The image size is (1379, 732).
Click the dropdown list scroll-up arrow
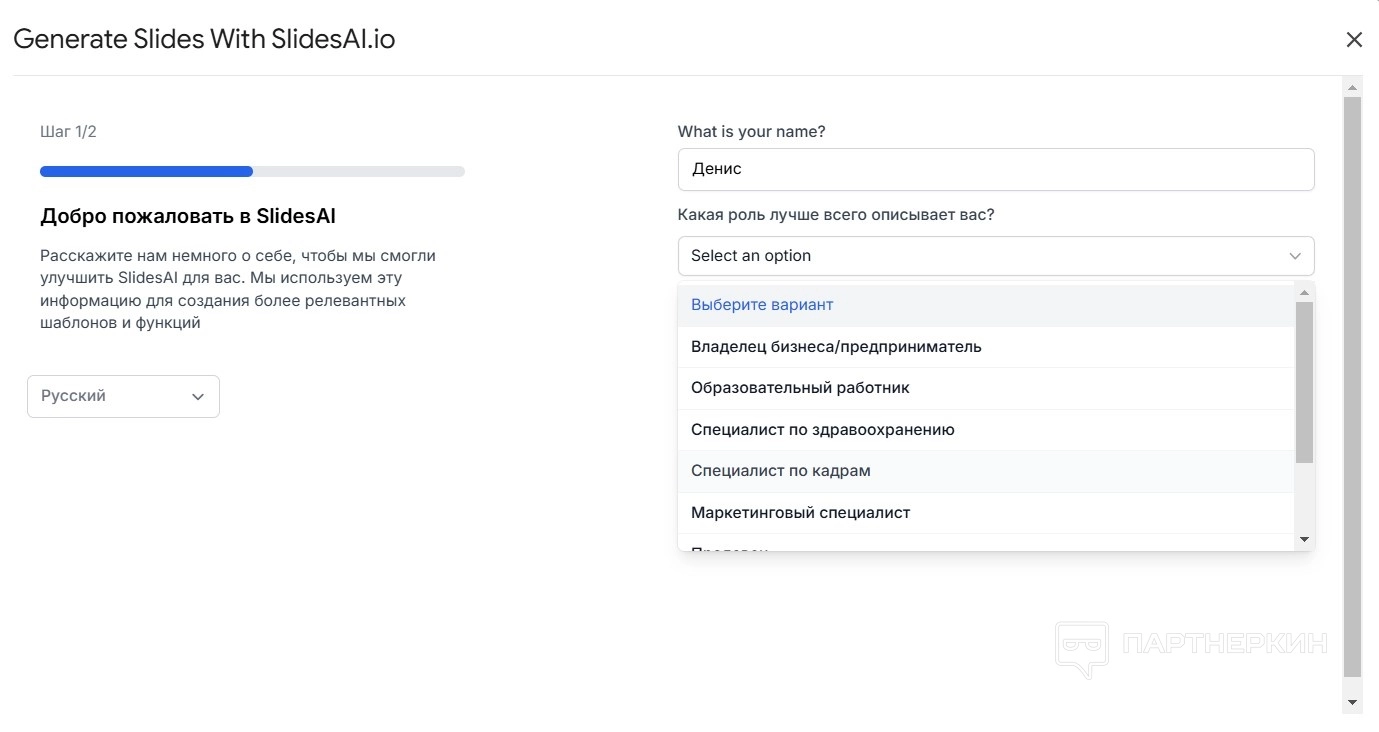pyautogui.click(x=1304, y=292)
